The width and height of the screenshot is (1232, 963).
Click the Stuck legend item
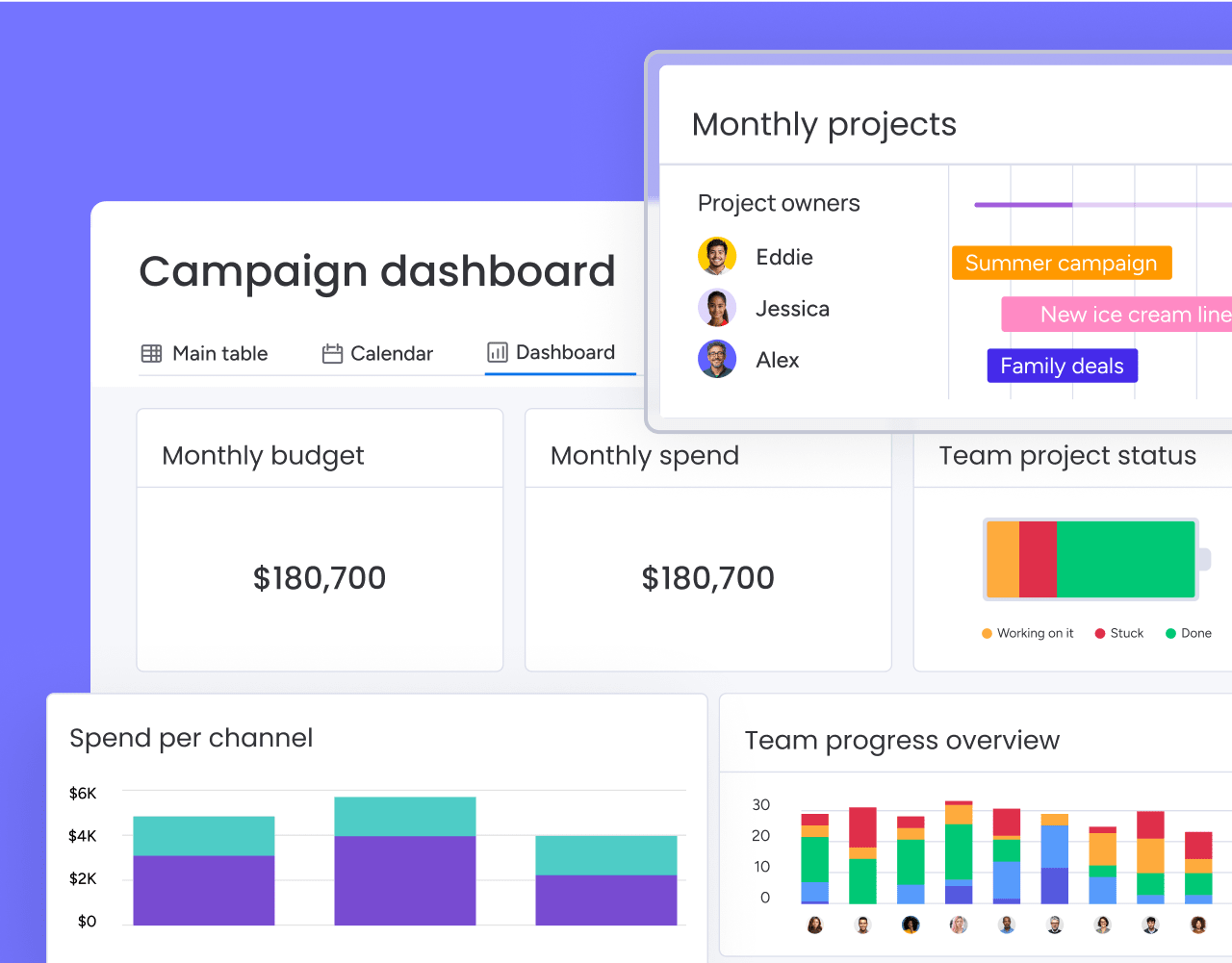point(1119,633)
